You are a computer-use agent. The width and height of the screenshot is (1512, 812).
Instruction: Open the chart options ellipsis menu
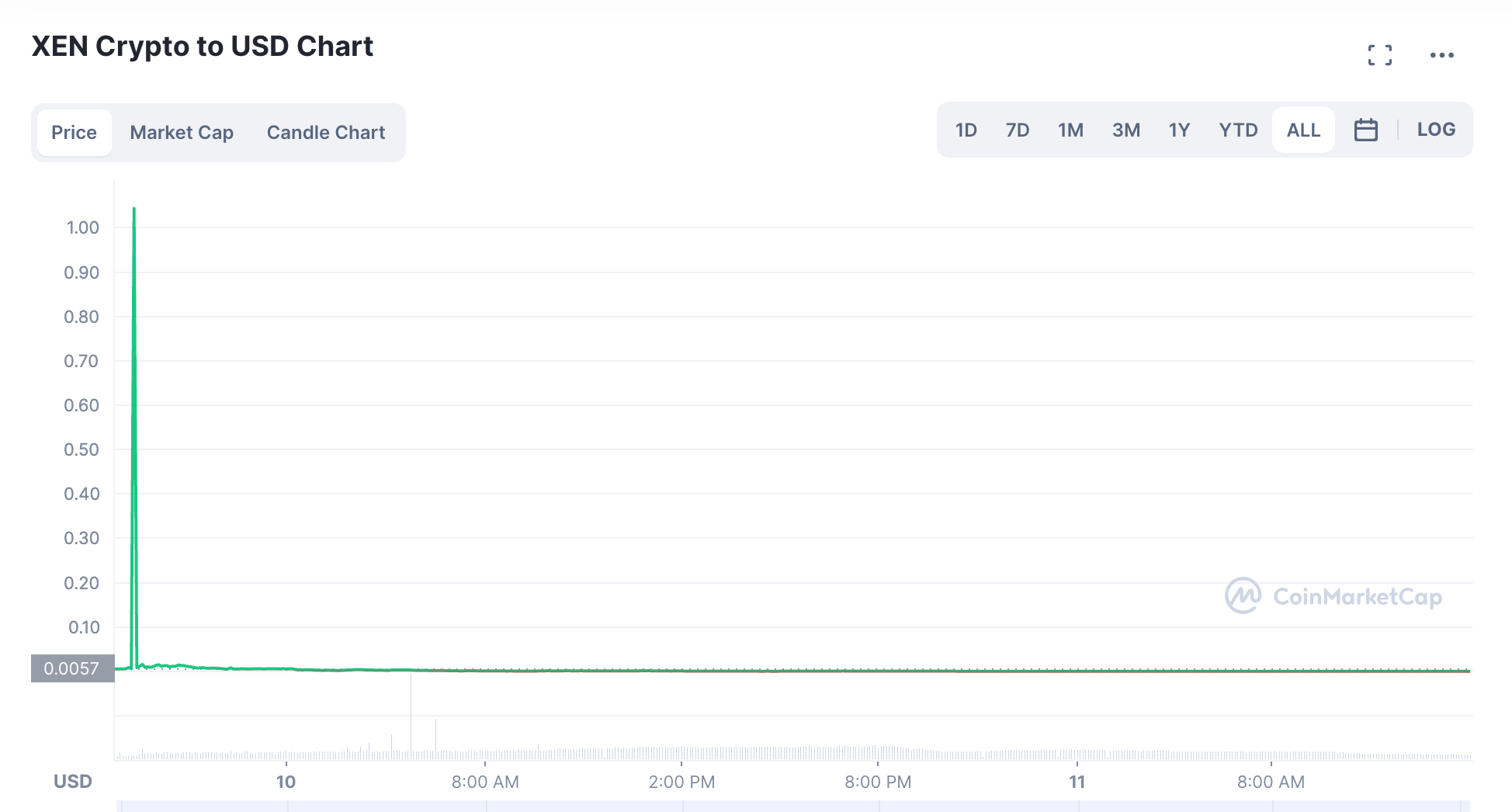pos(1442,54)
